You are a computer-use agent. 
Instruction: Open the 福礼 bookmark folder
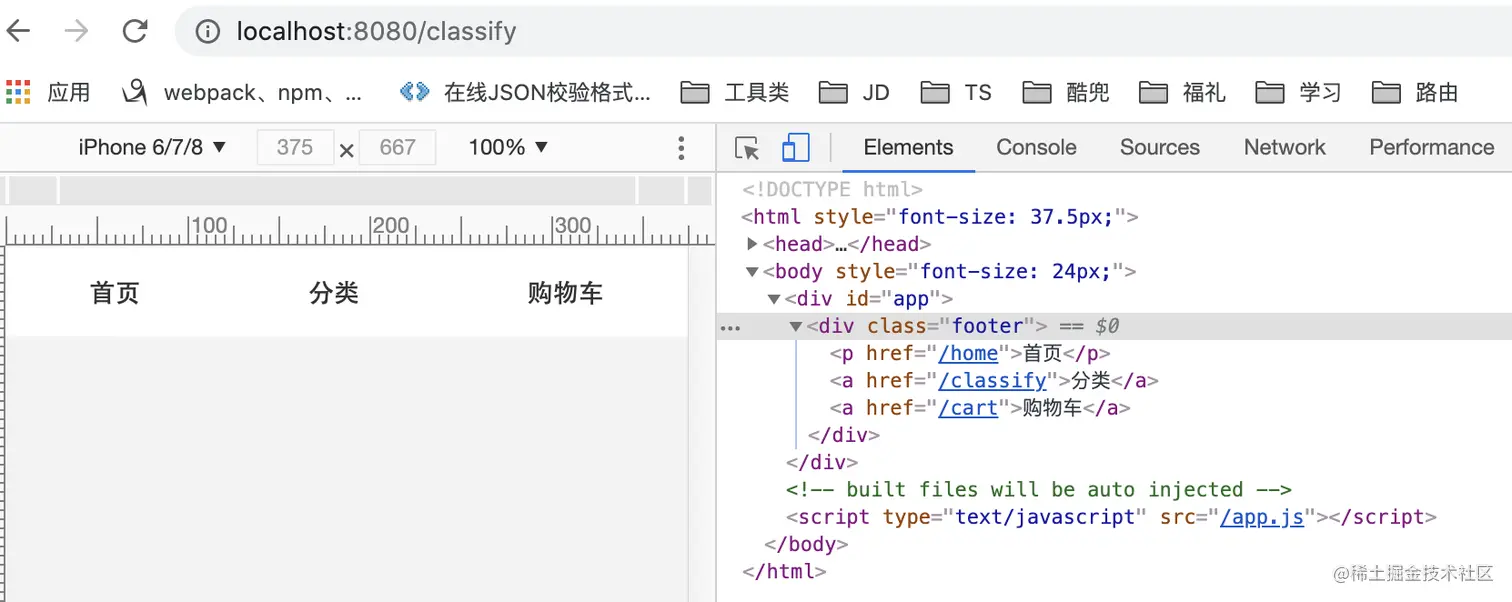point(1183,92)
